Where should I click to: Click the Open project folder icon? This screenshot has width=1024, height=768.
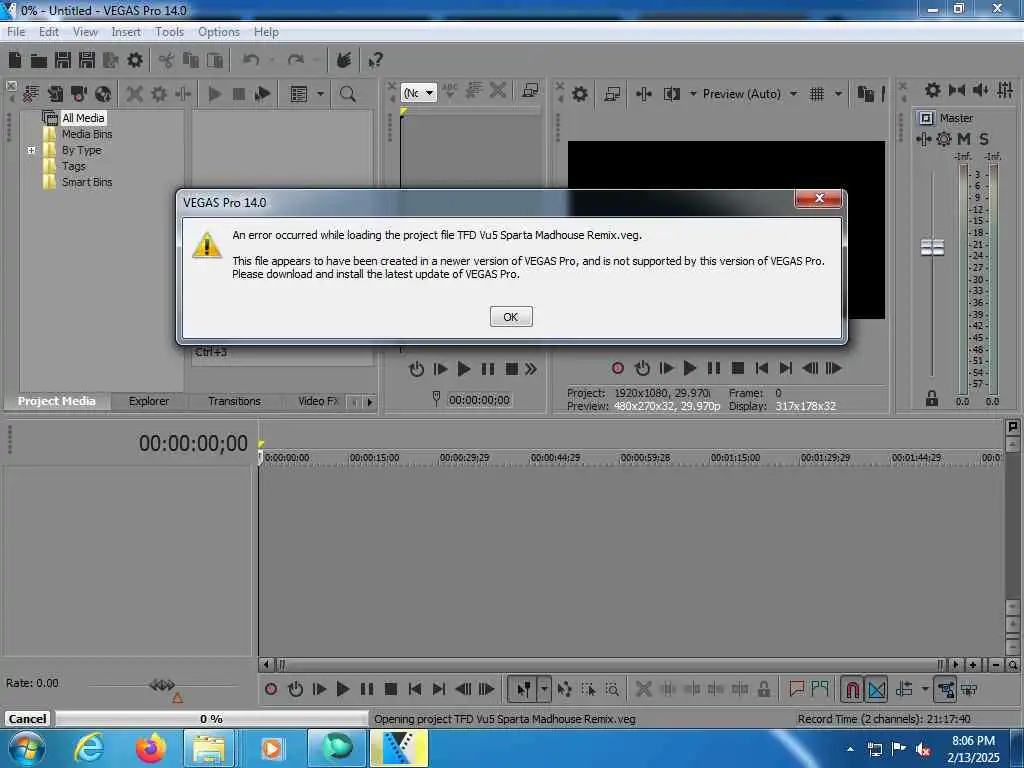39,61
